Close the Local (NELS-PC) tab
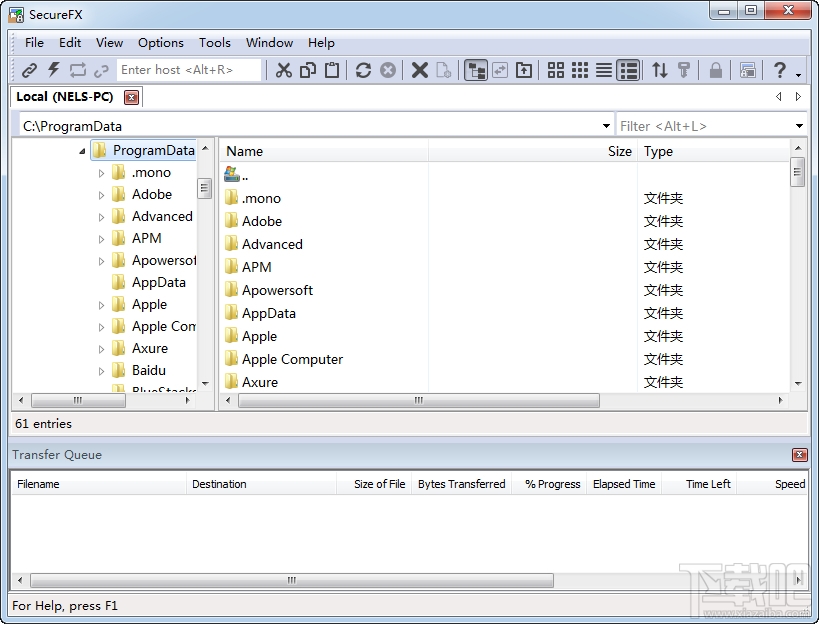Screen dimensions: 819x624 click(131, 97)
